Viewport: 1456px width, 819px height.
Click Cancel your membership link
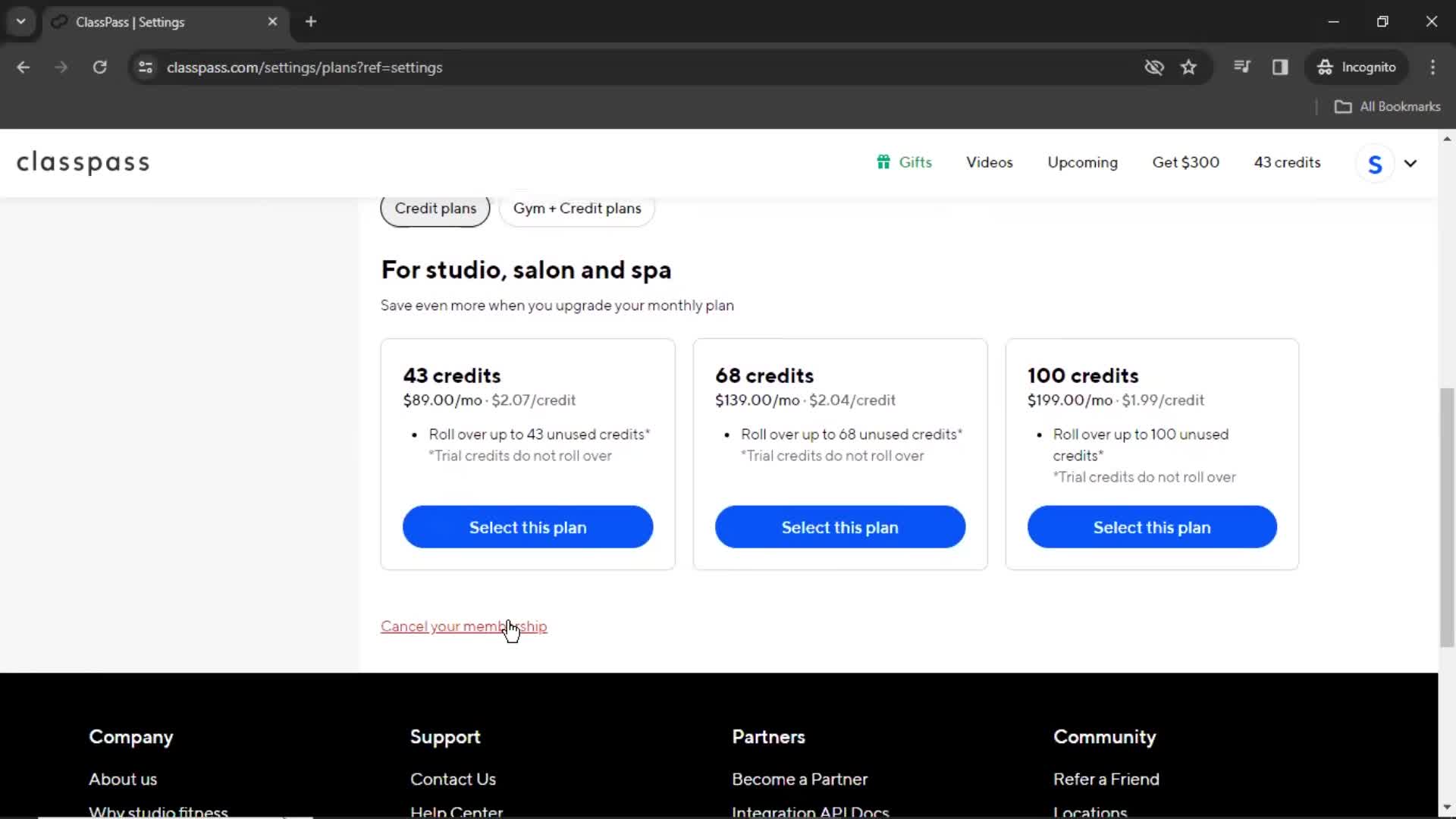click(x=463, y=626)
